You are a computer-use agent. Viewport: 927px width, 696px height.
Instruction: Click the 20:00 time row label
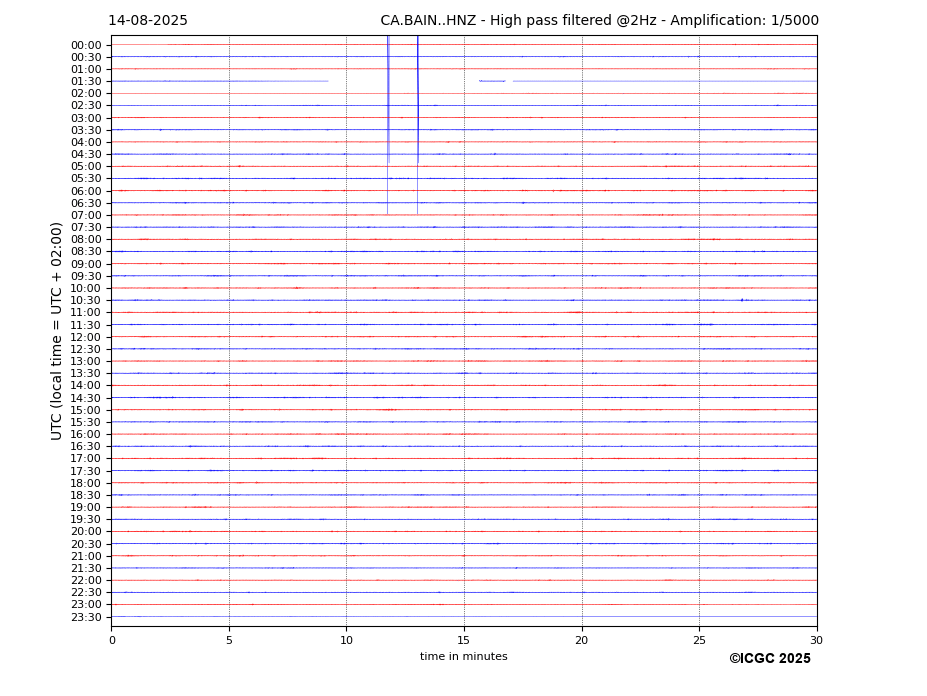coord(86,532)
